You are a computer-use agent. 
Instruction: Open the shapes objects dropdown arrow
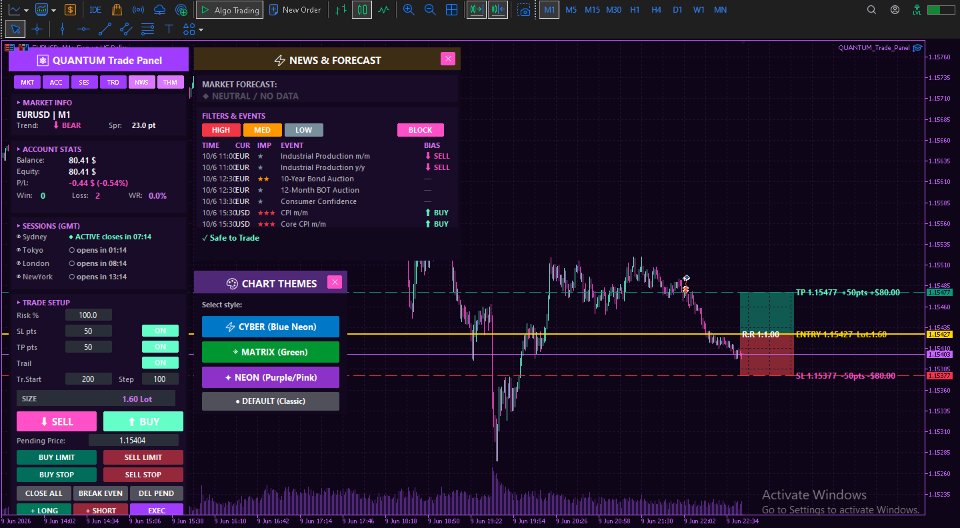(x=201, y=29)
